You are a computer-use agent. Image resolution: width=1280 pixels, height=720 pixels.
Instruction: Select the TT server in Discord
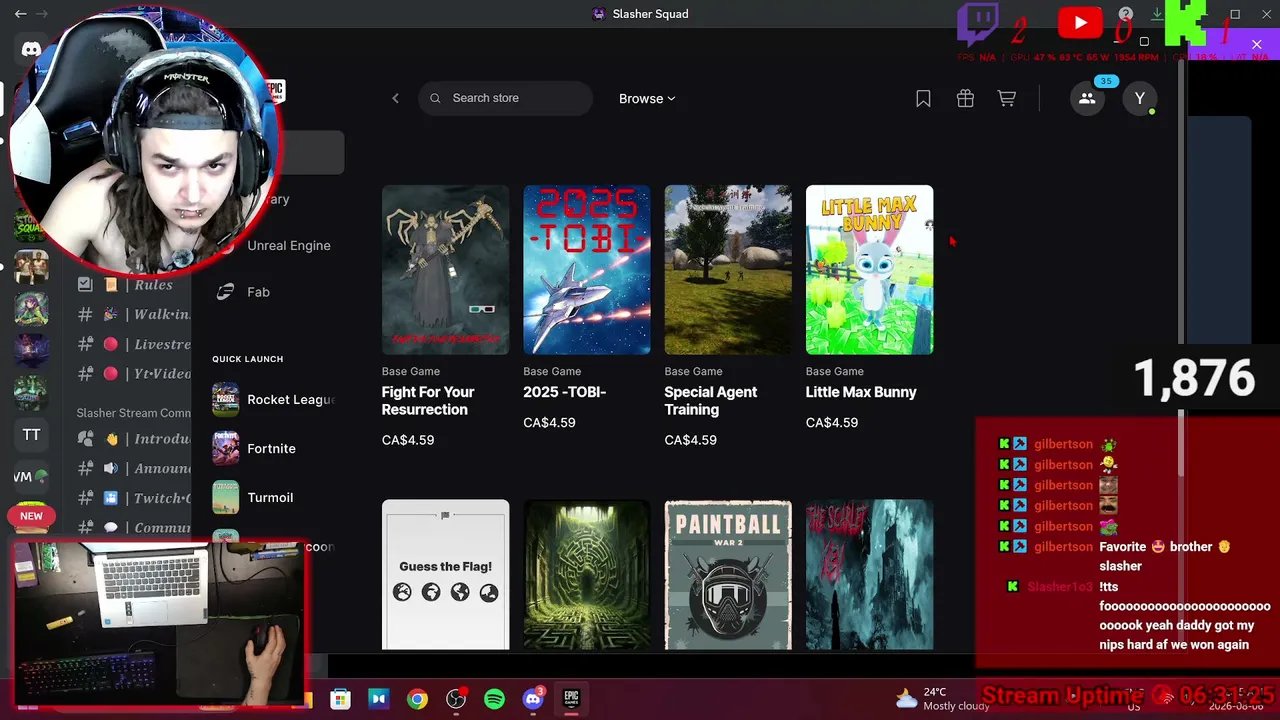(x=31, y=435)
